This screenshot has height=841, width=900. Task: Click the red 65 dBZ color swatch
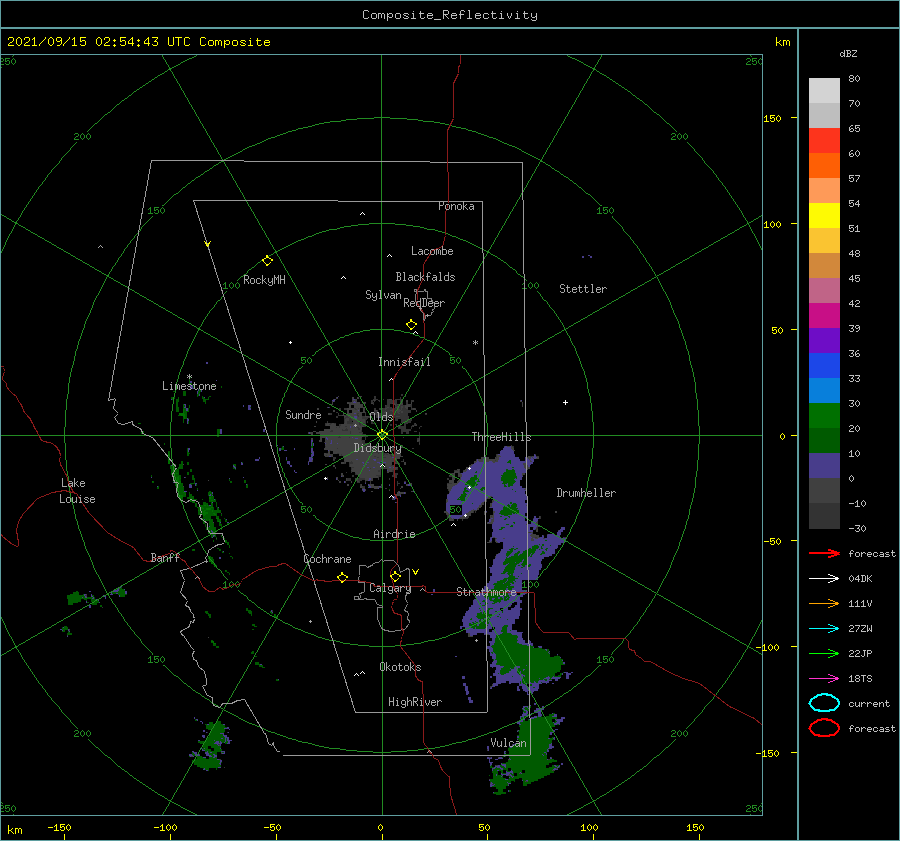click(824, 140)
